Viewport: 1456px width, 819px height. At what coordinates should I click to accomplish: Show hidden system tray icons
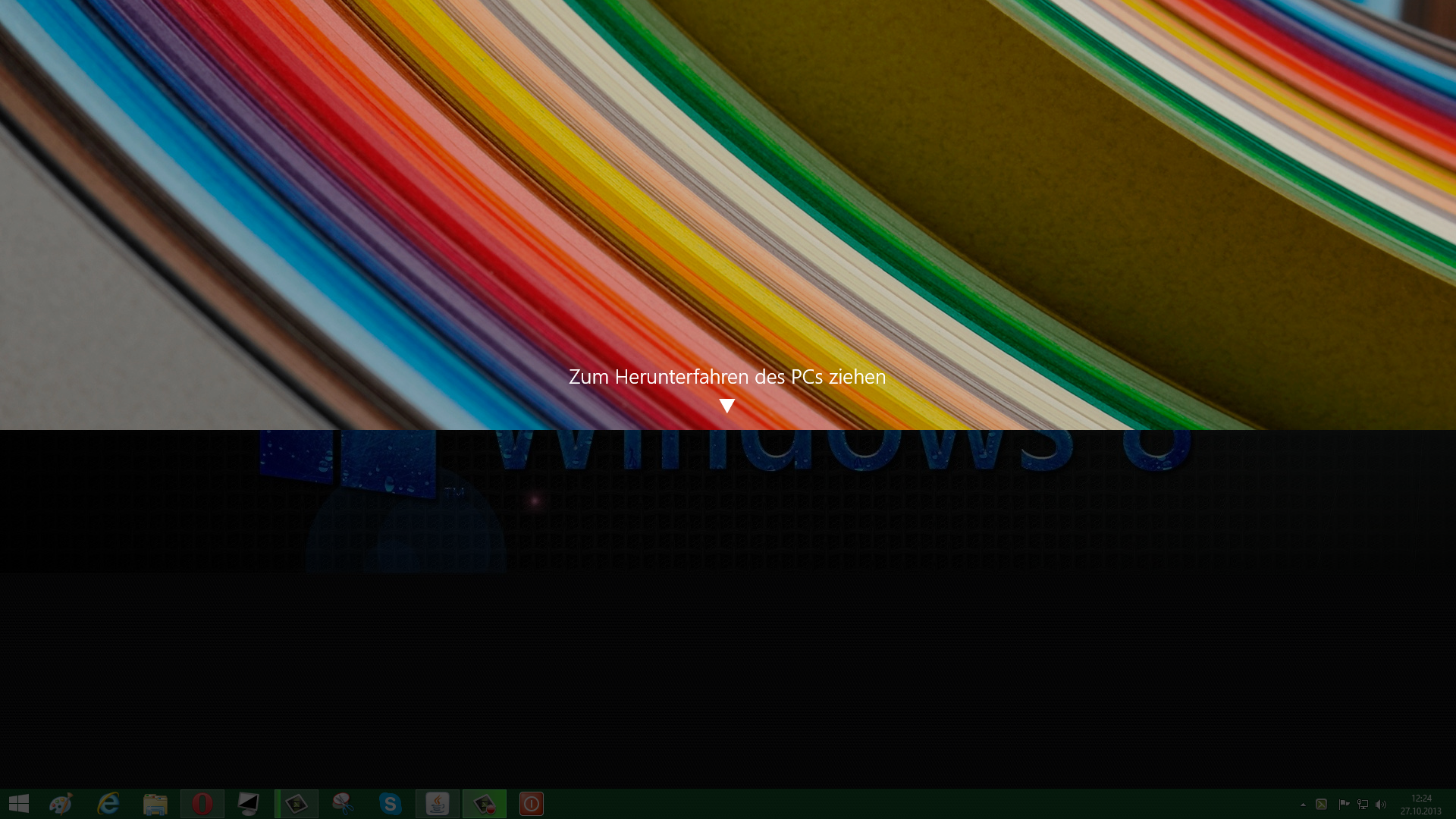click(1303, 805)
